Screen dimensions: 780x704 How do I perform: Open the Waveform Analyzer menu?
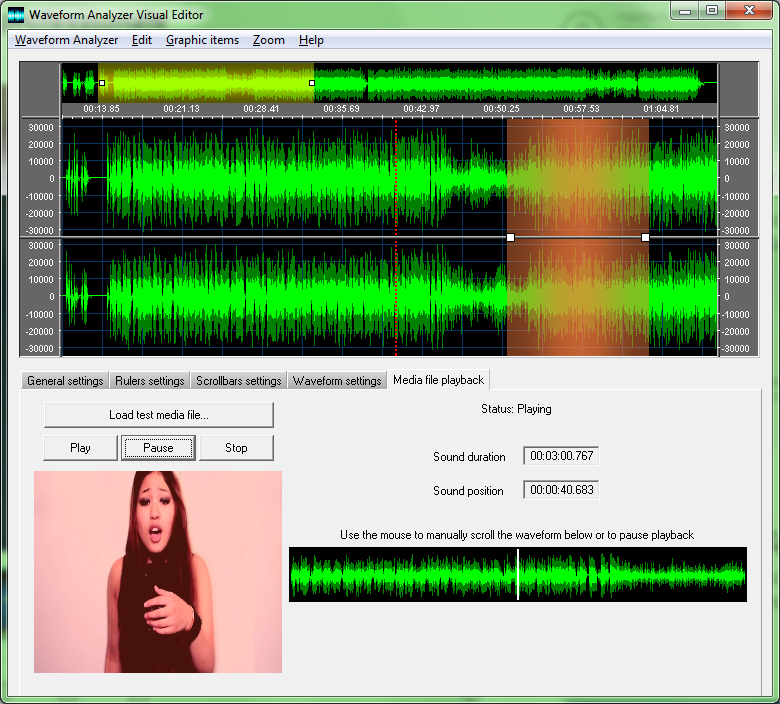pyautogui.click(x=66, y=40)
